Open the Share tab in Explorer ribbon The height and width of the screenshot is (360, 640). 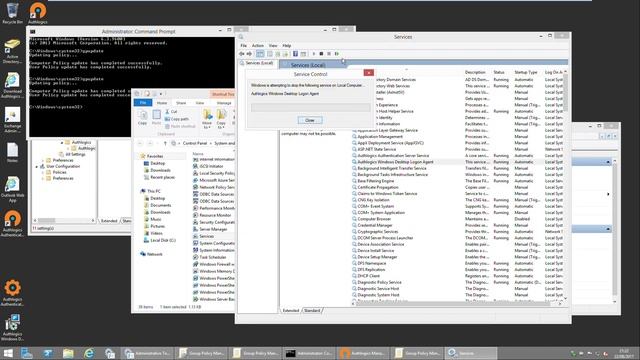click(x=181, y=103)
